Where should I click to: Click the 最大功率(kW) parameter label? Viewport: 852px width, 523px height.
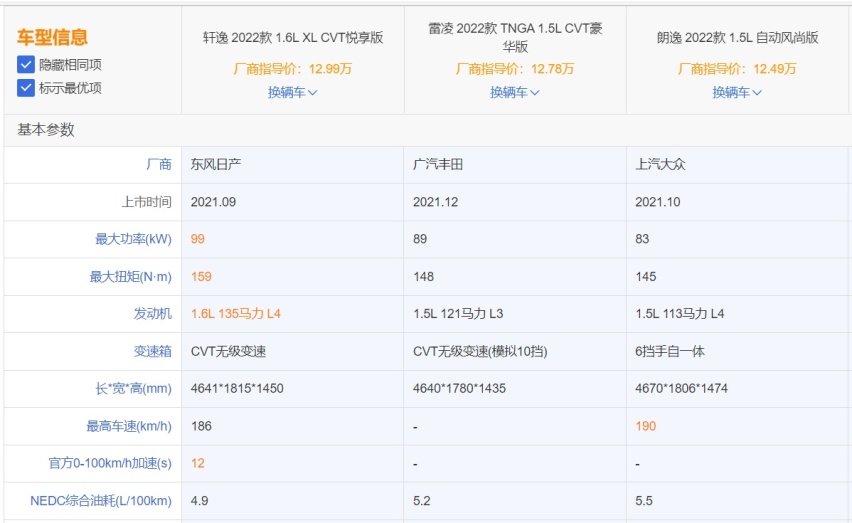pos(133,239)
